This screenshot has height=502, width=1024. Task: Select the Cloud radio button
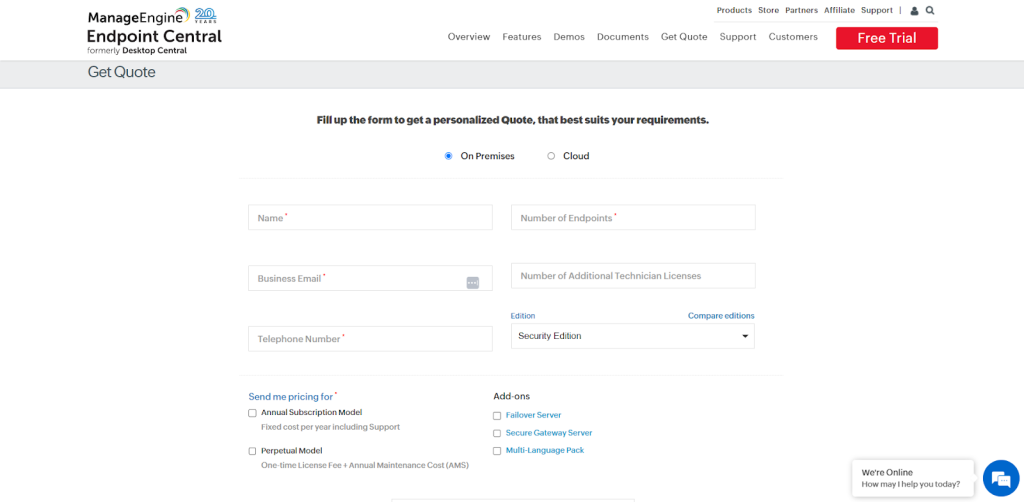tap(551, 156)
